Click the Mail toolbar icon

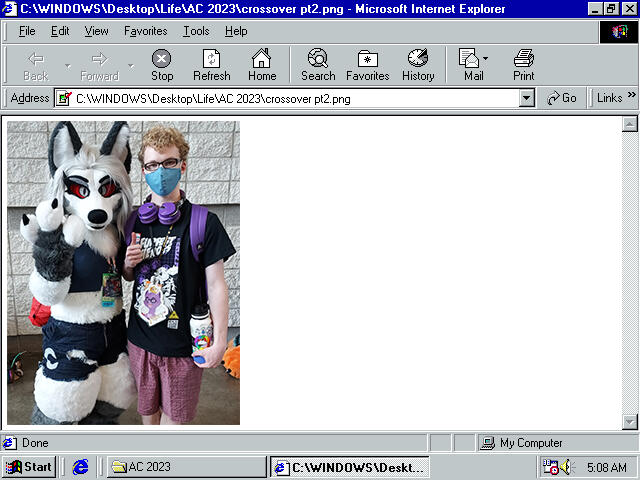470,65
